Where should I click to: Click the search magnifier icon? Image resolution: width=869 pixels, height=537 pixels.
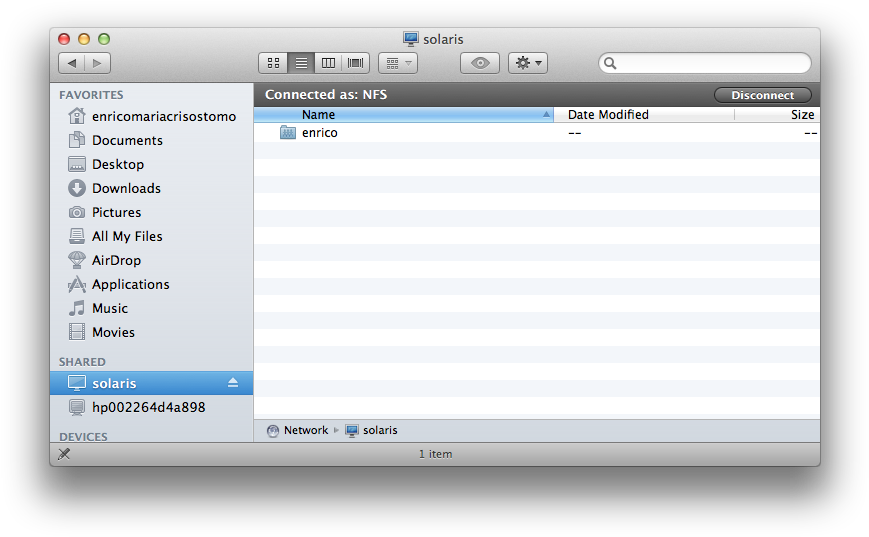(x=610, y=63)
